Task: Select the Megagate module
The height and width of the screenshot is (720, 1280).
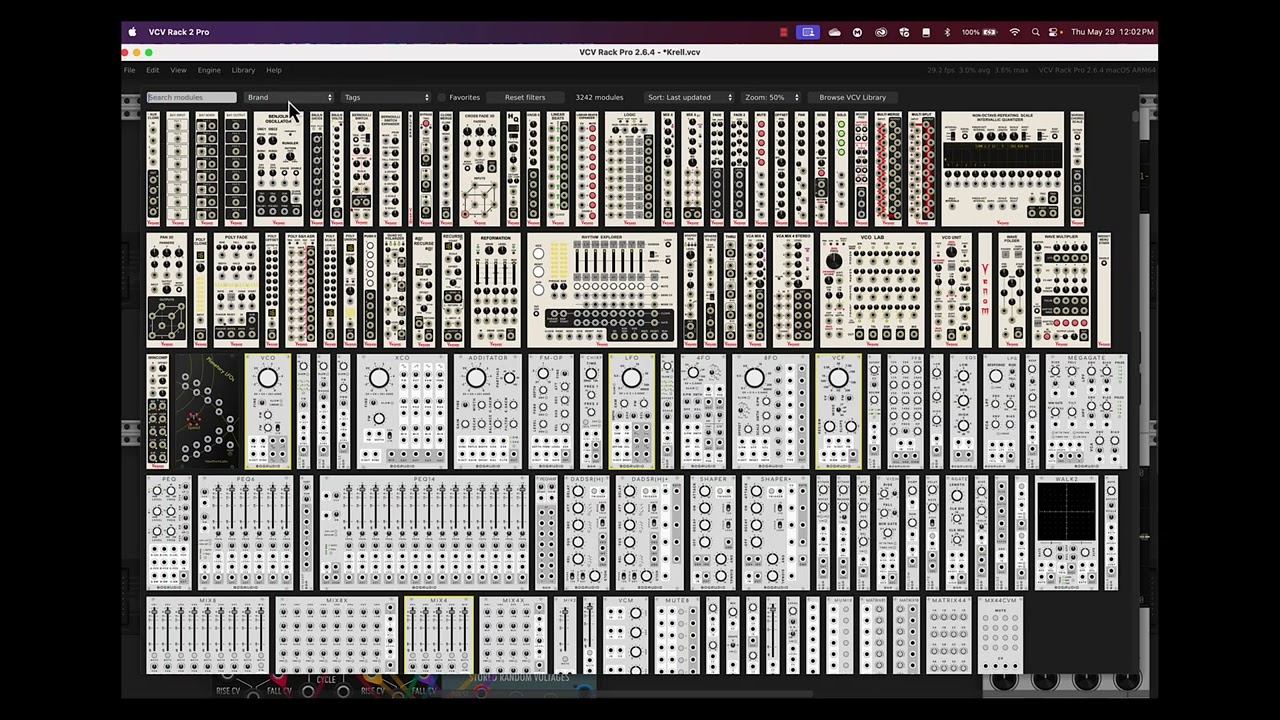Action: point(1086,411)
